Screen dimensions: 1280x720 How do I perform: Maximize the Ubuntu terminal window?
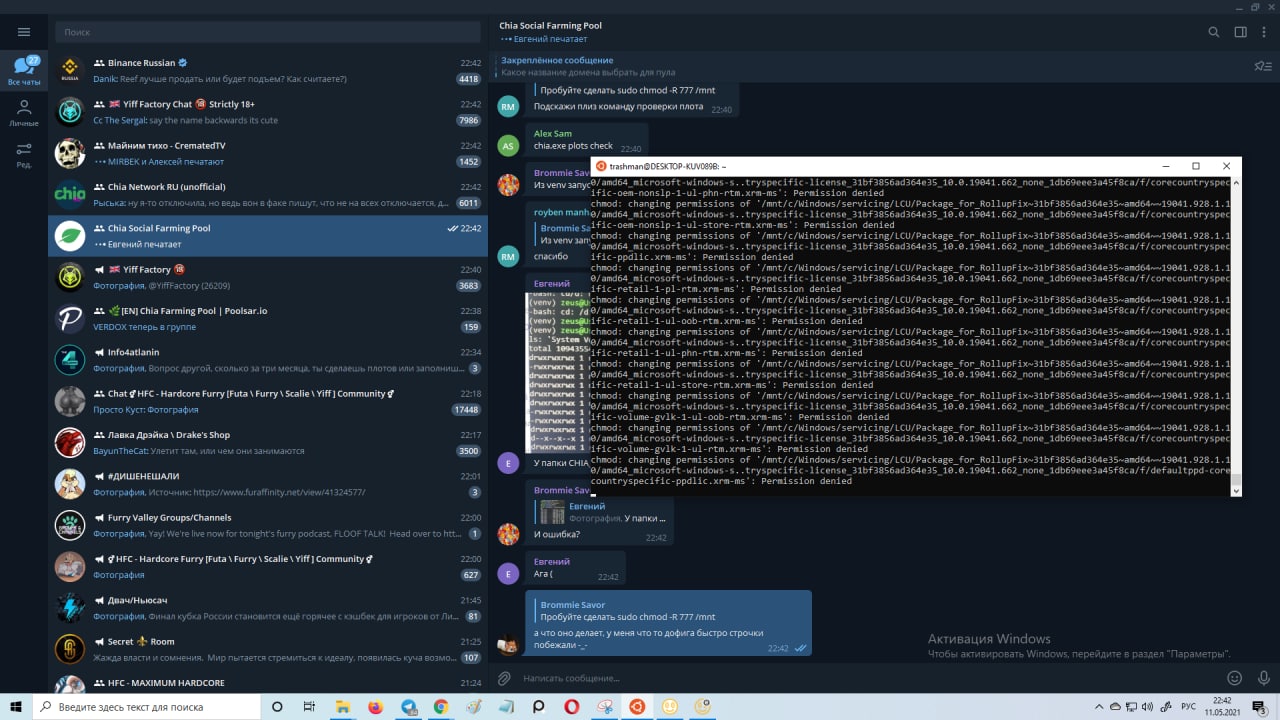click(1196, 166)
